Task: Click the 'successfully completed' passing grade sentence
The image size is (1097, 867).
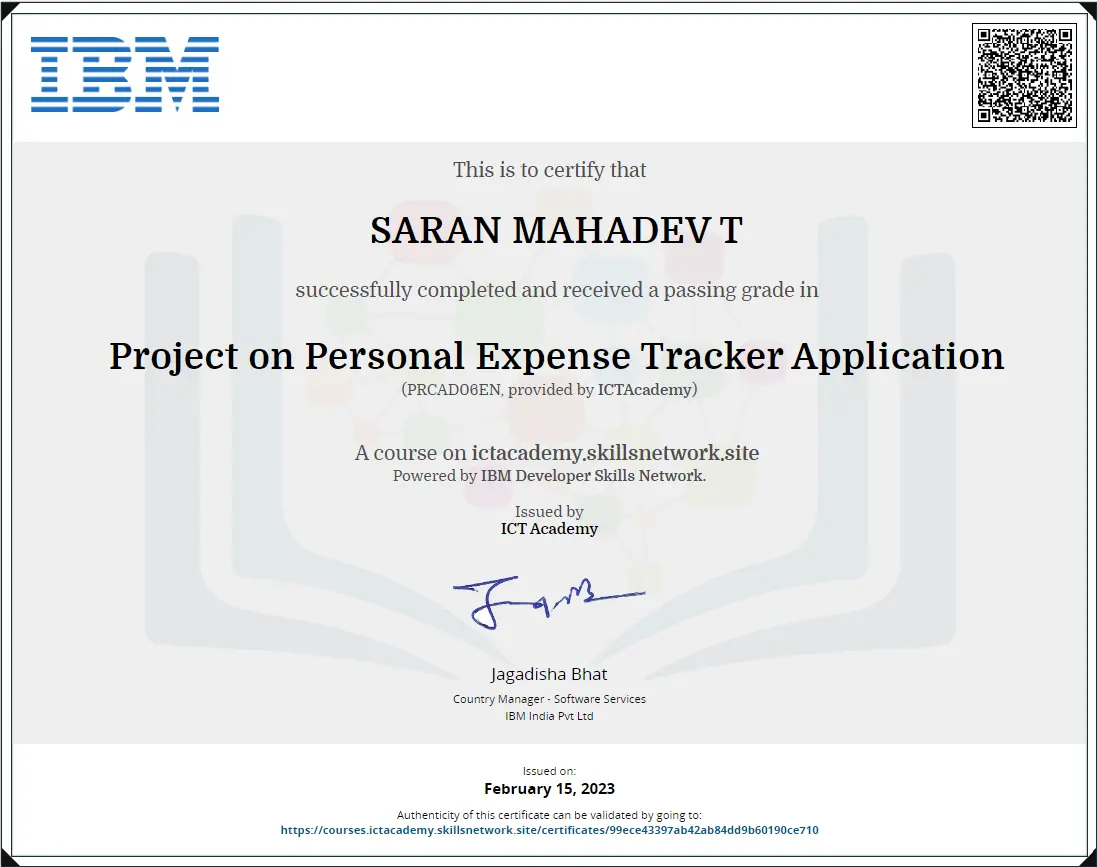Action: tap(556, 291)
